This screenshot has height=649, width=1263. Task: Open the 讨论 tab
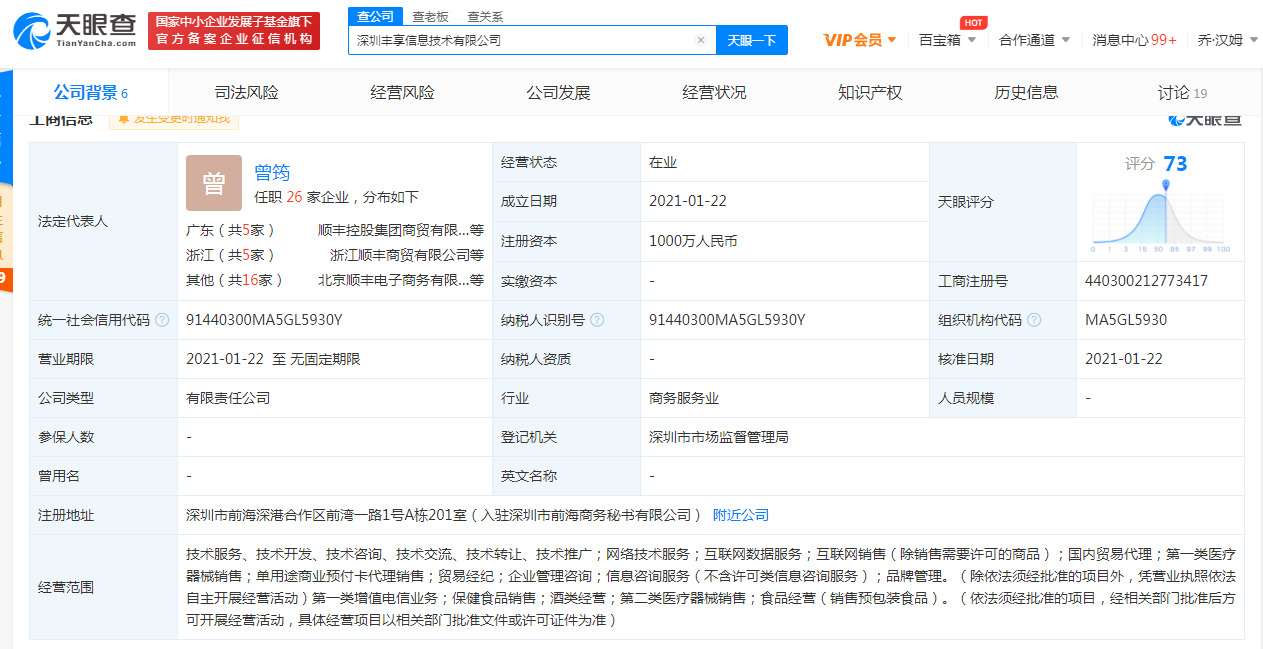[x=1183, y=93]
